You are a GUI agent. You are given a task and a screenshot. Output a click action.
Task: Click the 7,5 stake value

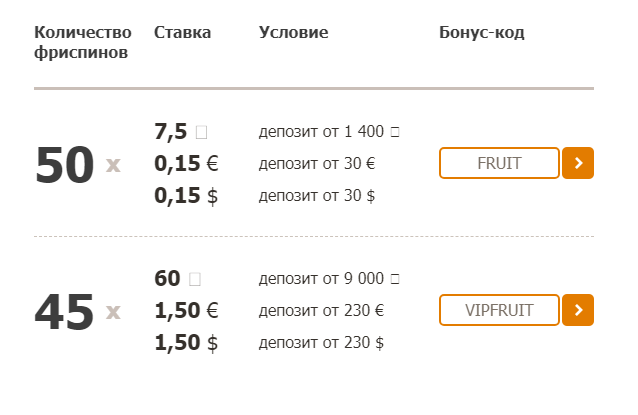tap(181, 131)
